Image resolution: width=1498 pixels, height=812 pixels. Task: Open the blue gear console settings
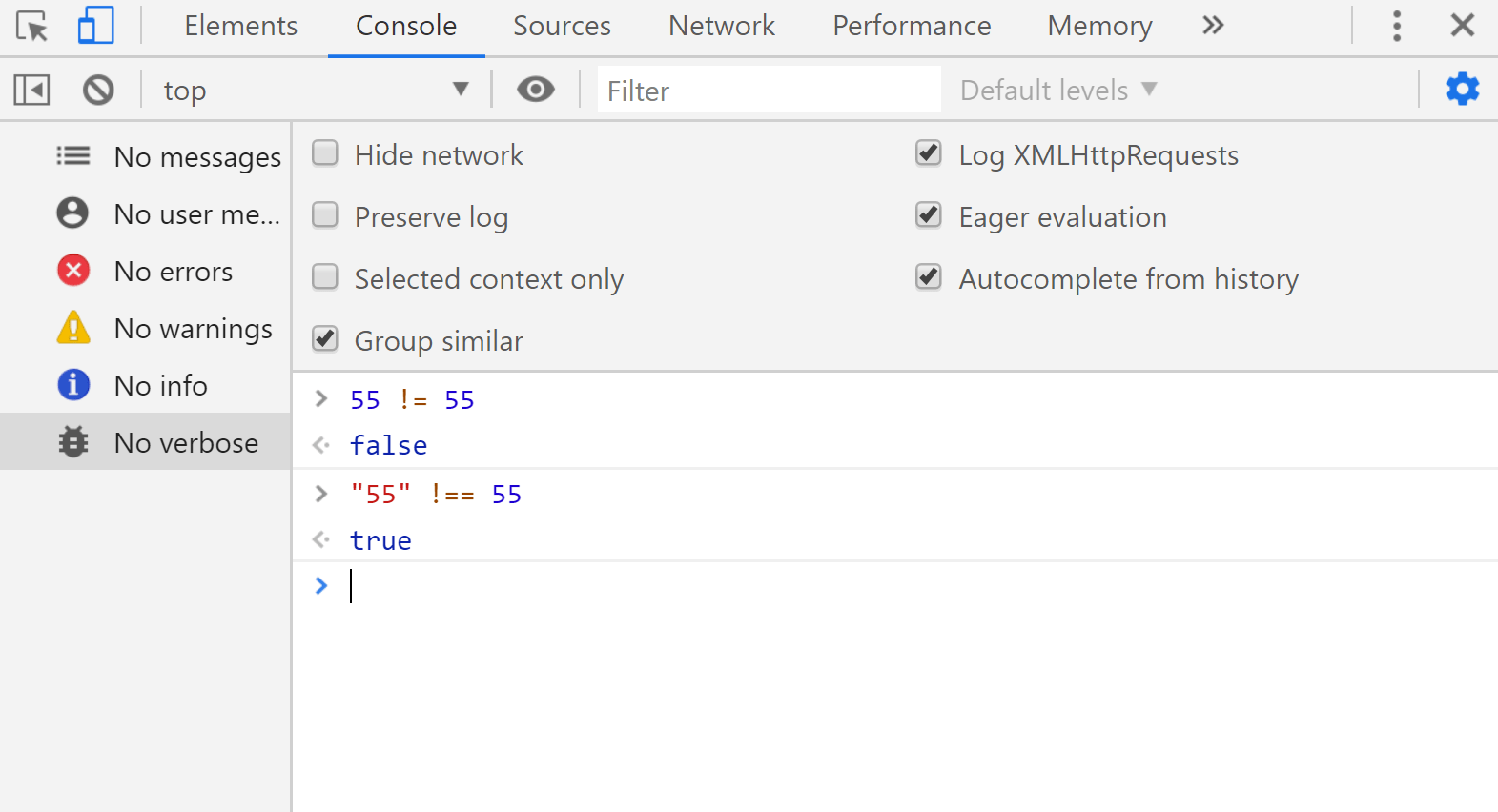coord(1463,90)
